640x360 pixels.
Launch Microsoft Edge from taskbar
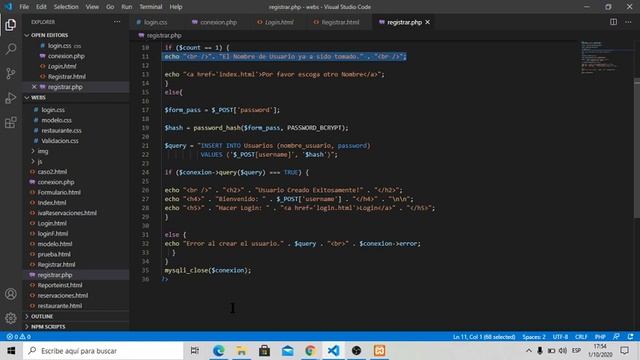218,351
